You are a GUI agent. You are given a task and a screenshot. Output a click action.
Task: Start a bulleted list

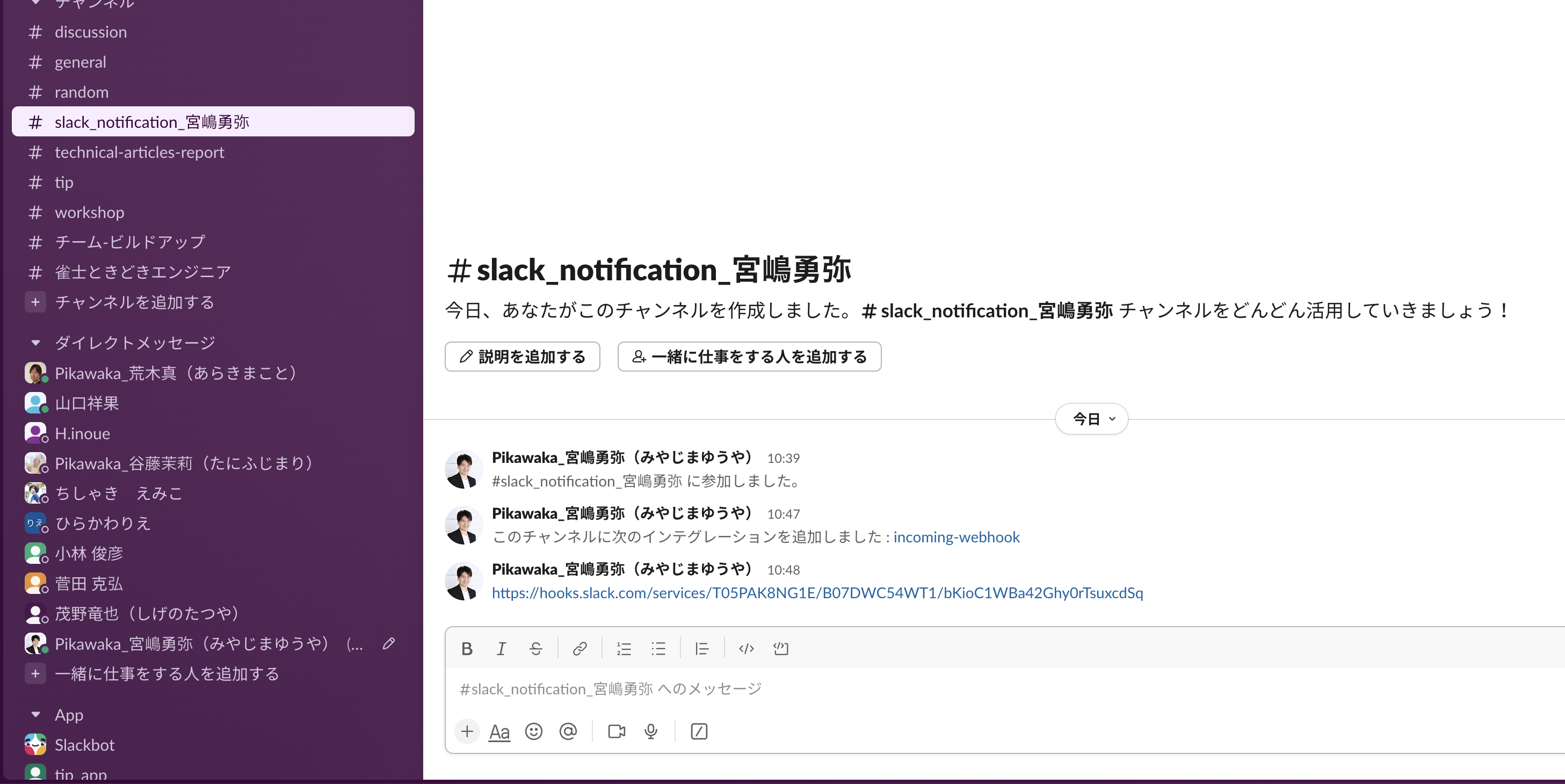[x=658, y=649]
